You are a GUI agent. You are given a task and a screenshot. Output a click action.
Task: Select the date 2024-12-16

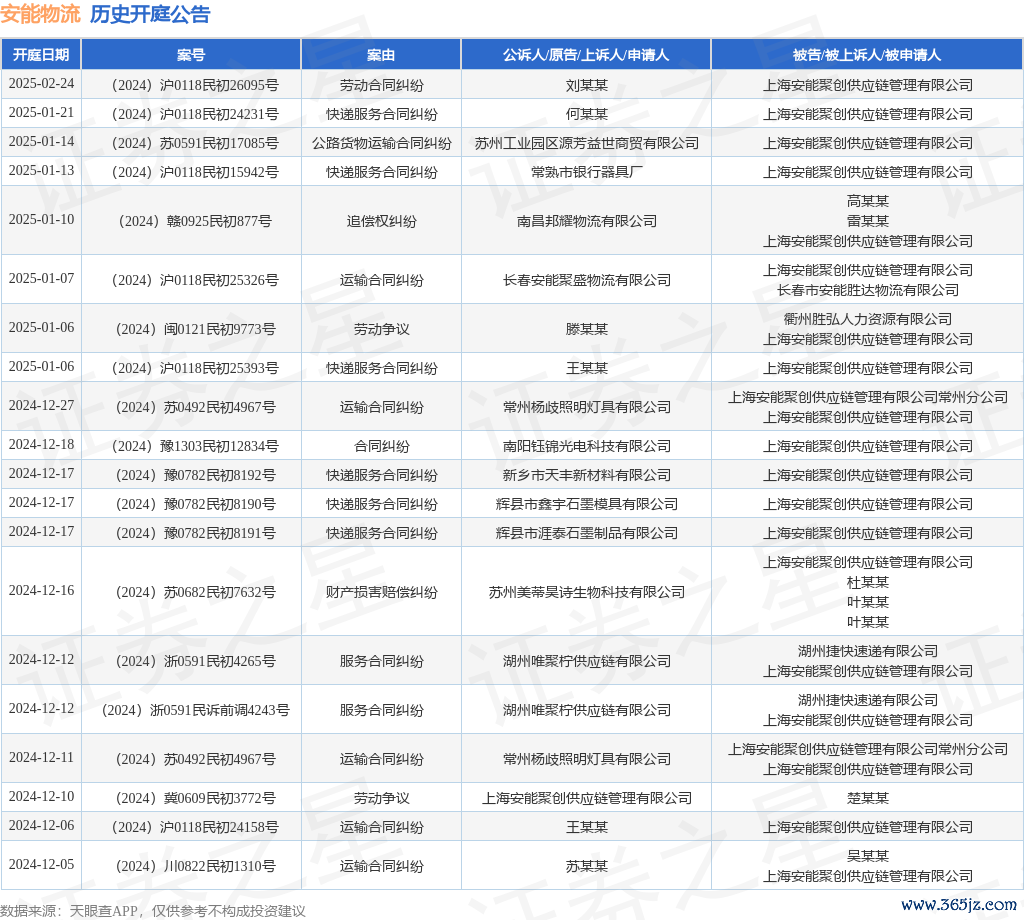tap(41, 590)
